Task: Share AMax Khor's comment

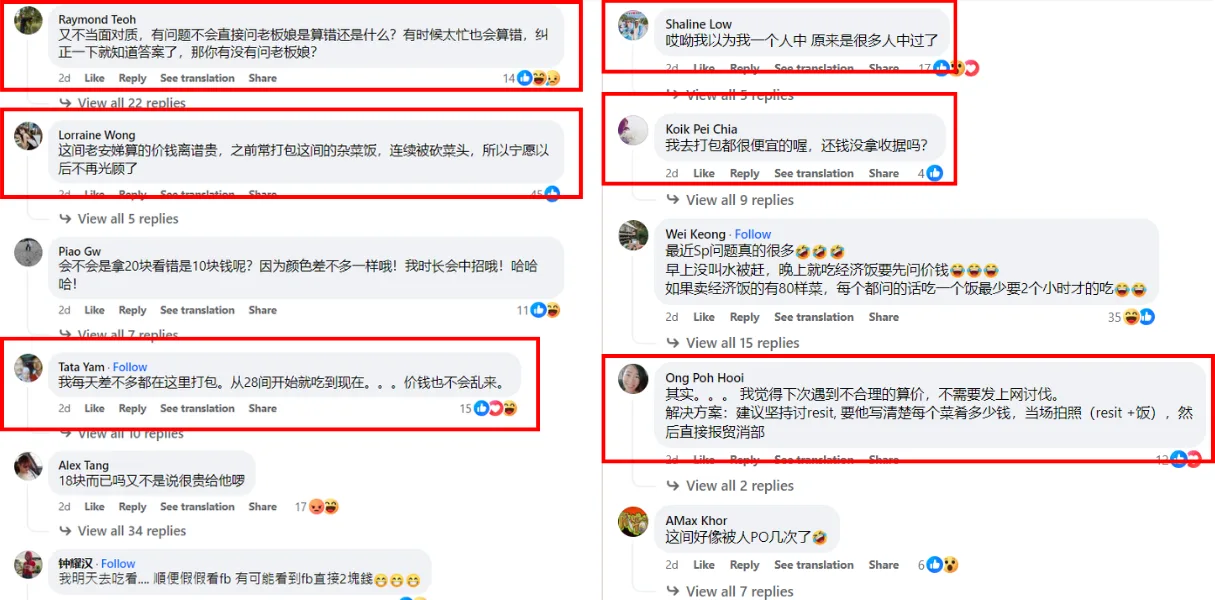Action: [883, 565]
